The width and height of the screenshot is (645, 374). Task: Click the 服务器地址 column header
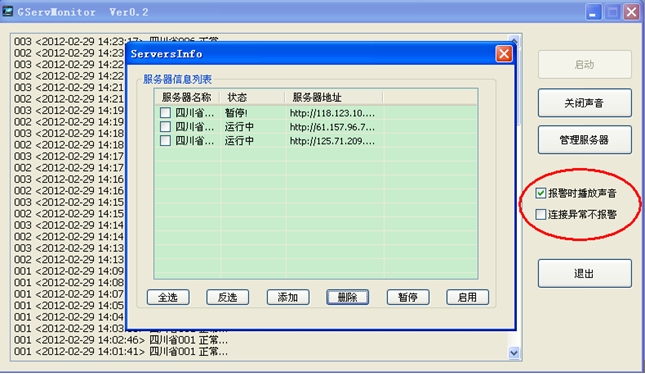[x=334, y=98]
